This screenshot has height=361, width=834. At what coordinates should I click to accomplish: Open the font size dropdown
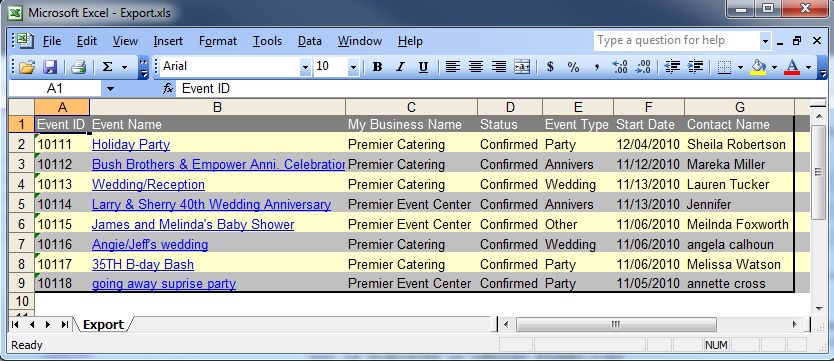coord(353,67)
